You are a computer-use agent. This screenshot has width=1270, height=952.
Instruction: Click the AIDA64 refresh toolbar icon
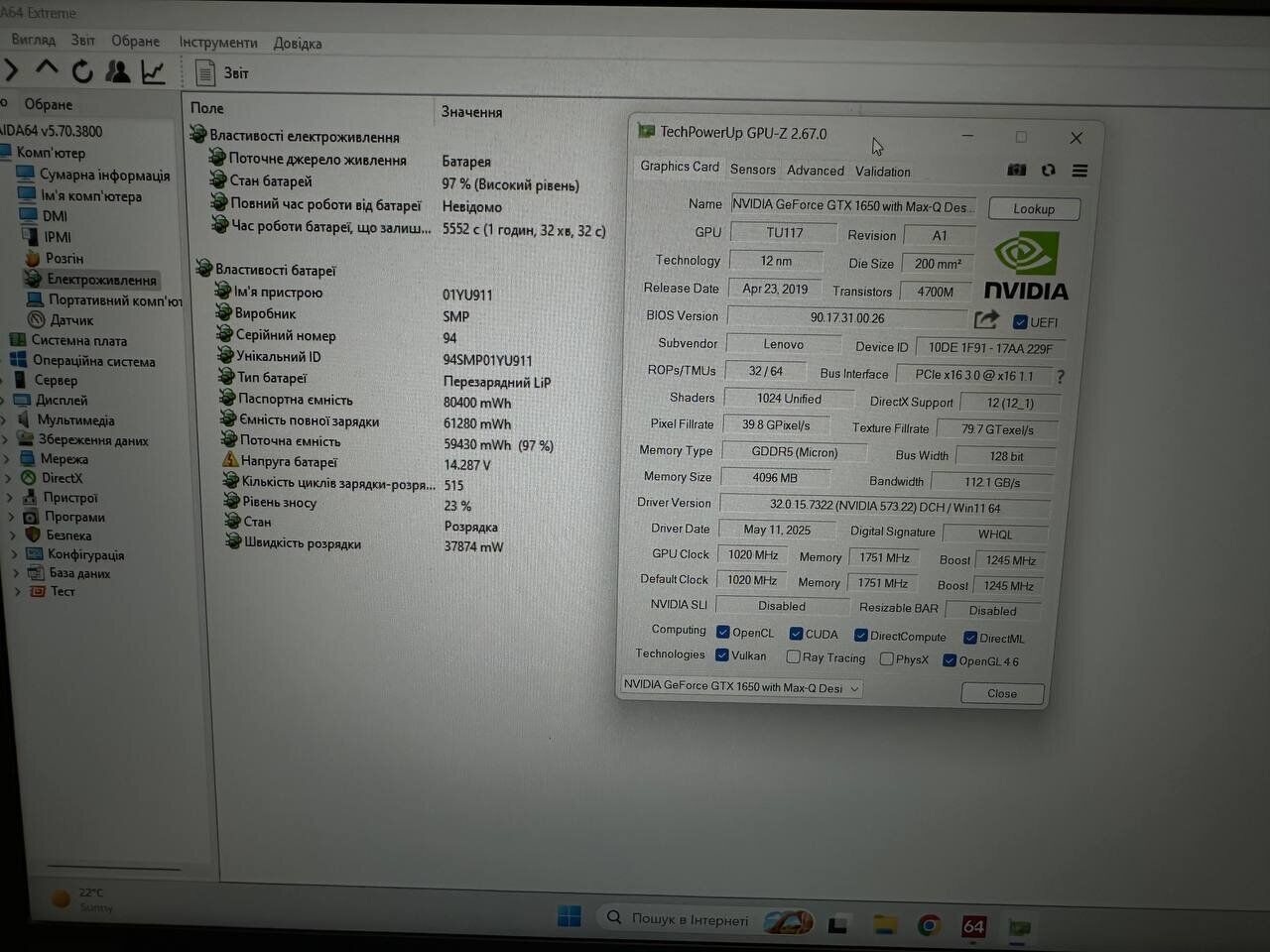[82, 71]
